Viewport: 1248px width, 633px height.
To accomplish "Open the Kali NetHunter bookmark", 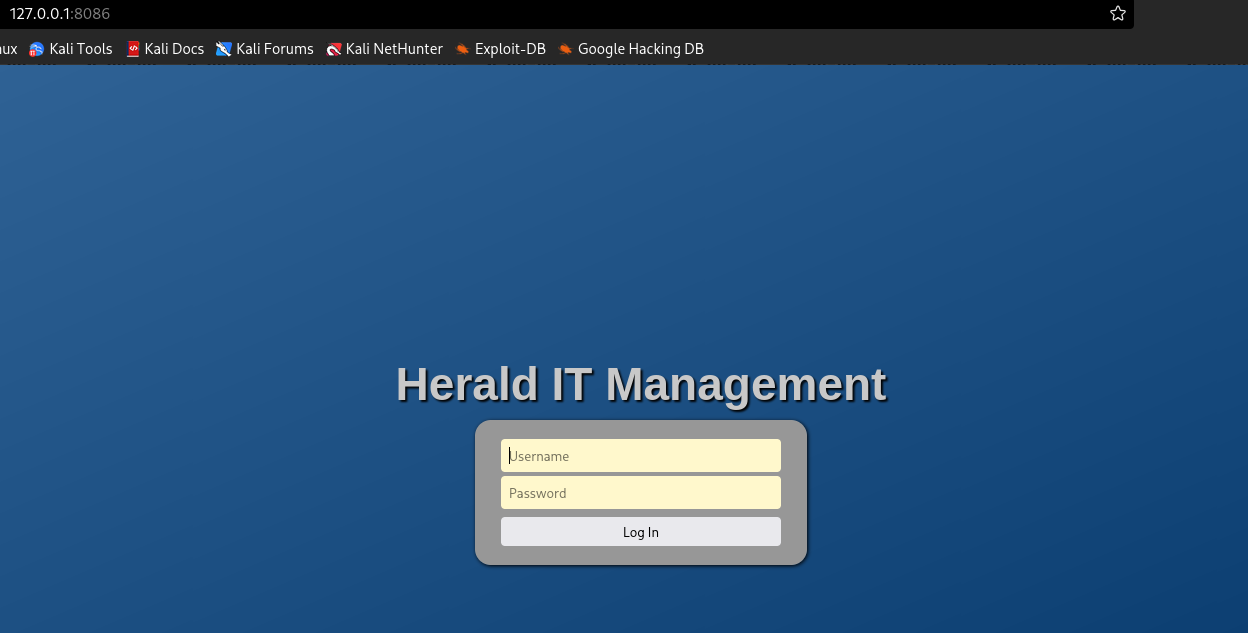I will point(385,48).
